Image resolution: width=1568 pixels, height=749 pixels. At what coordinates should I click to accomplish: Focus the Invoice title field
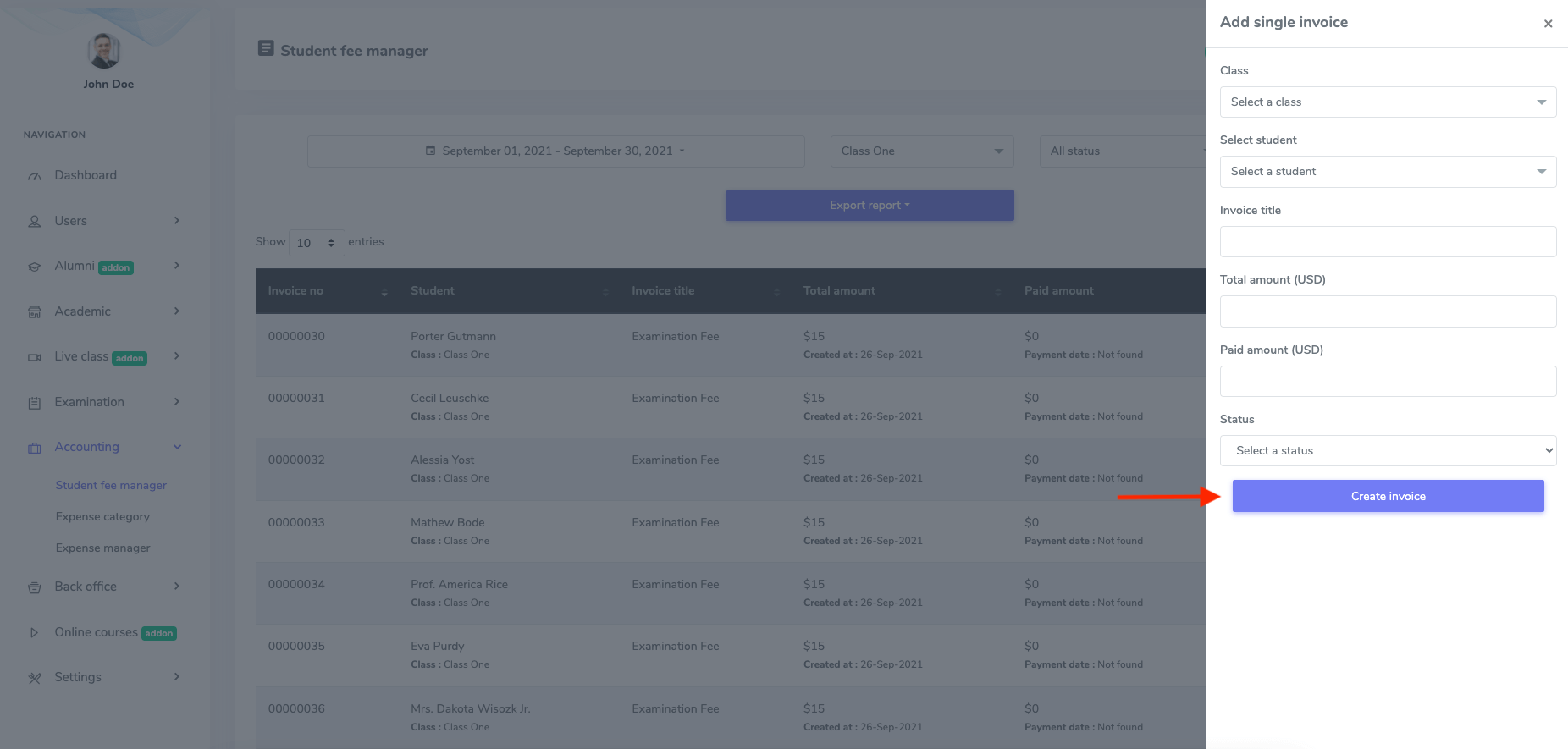tap(1388, 242)
